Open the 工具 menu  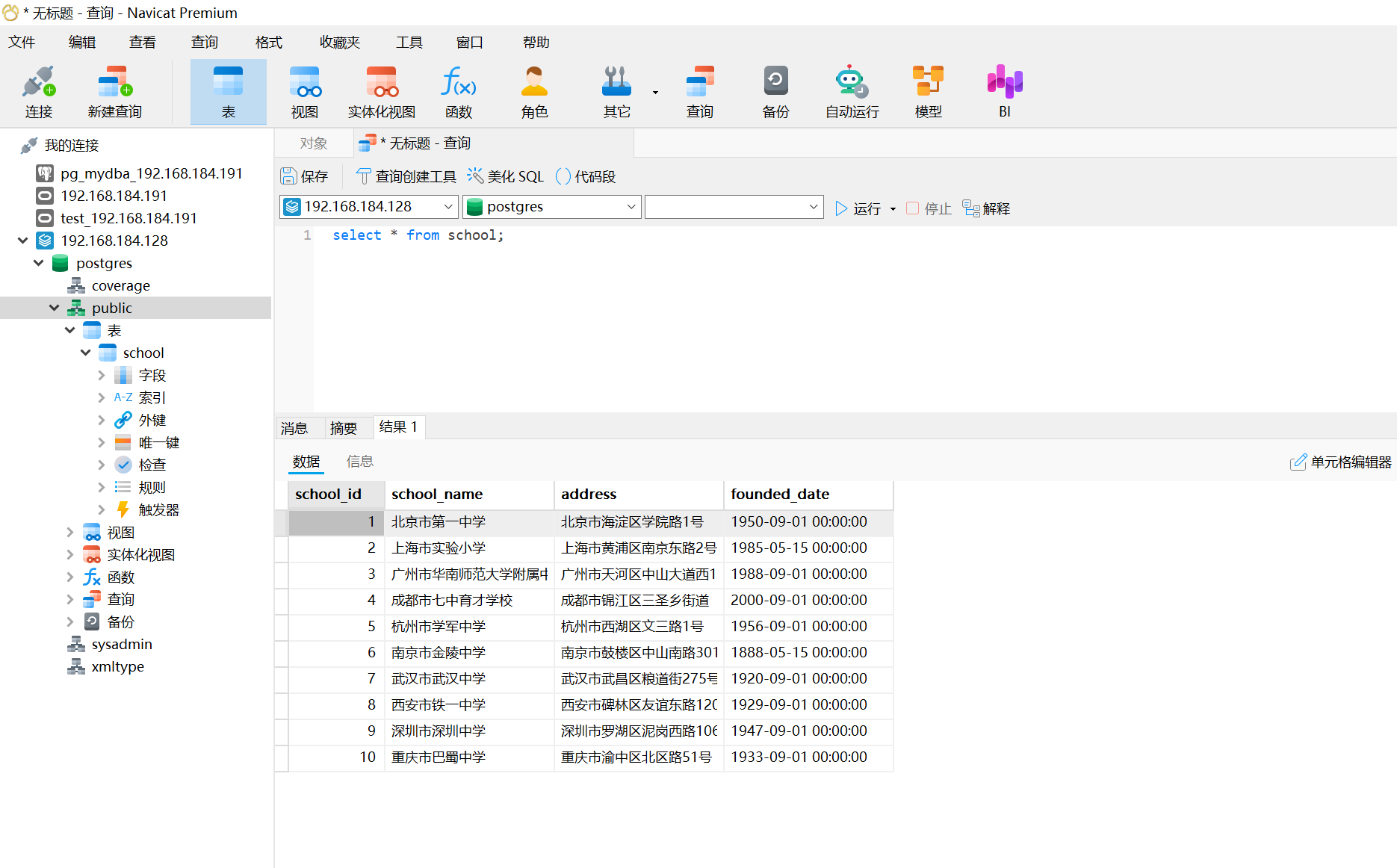pyautogui.click(x=409, y=42)
